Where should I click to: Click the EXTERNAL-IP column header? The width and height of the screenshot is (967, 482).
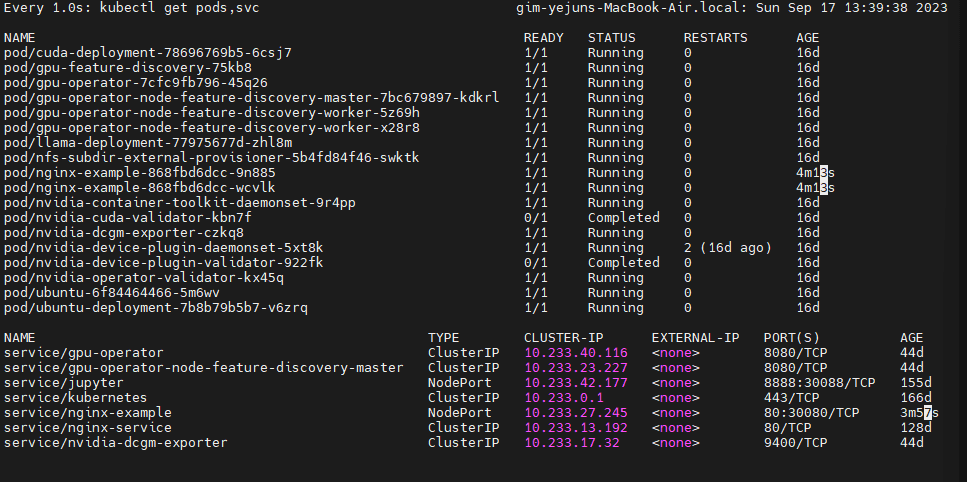tap(695, 338)
